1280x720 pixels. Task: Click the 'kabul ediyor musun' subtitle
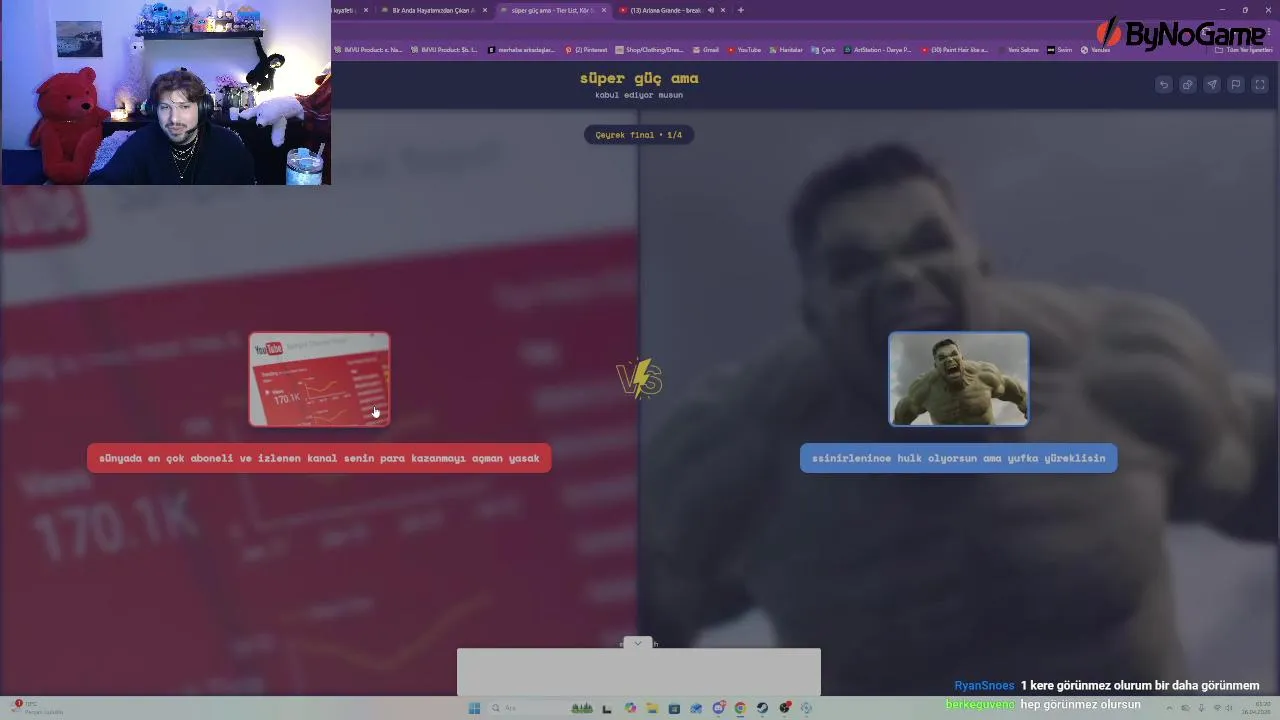pos(639,95)
